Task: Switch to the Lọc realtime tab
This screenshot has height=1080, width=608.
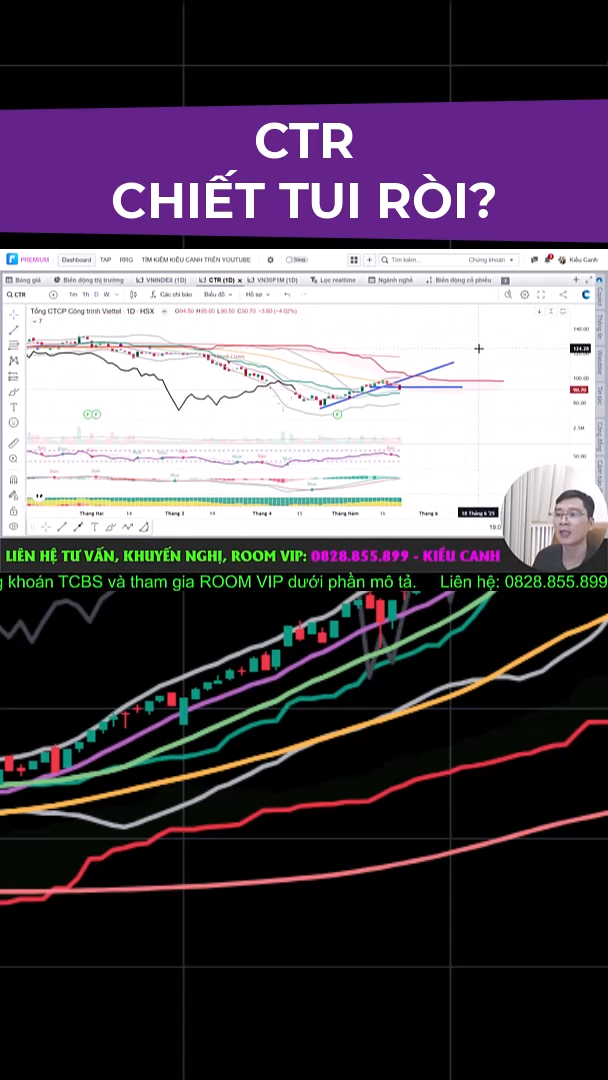Action: (333, 280)
